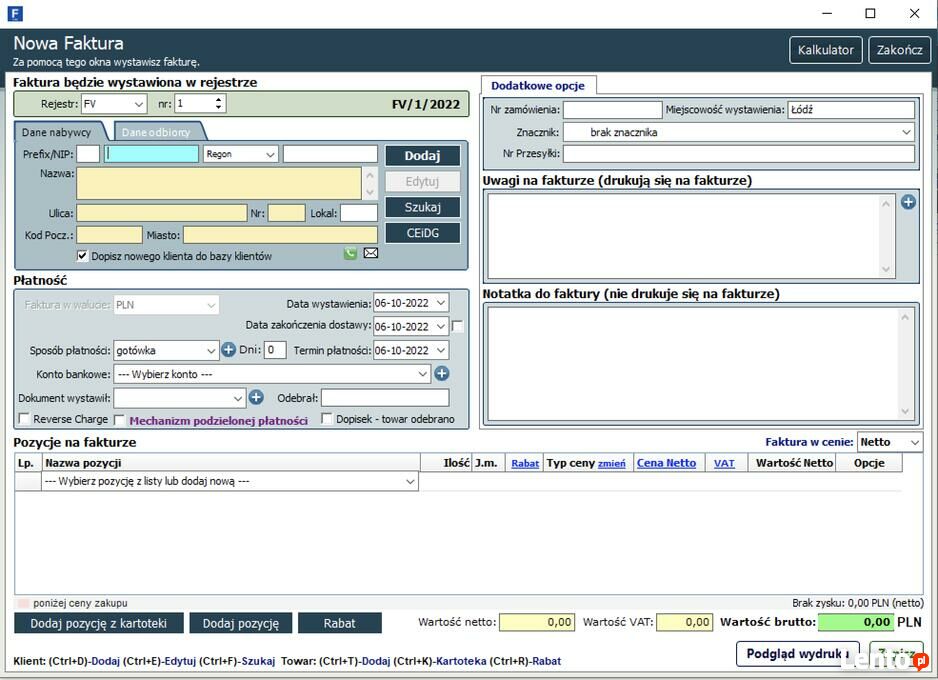
Task: Add an invoice remark with the plus icon
Action: [x=908, y=202]
